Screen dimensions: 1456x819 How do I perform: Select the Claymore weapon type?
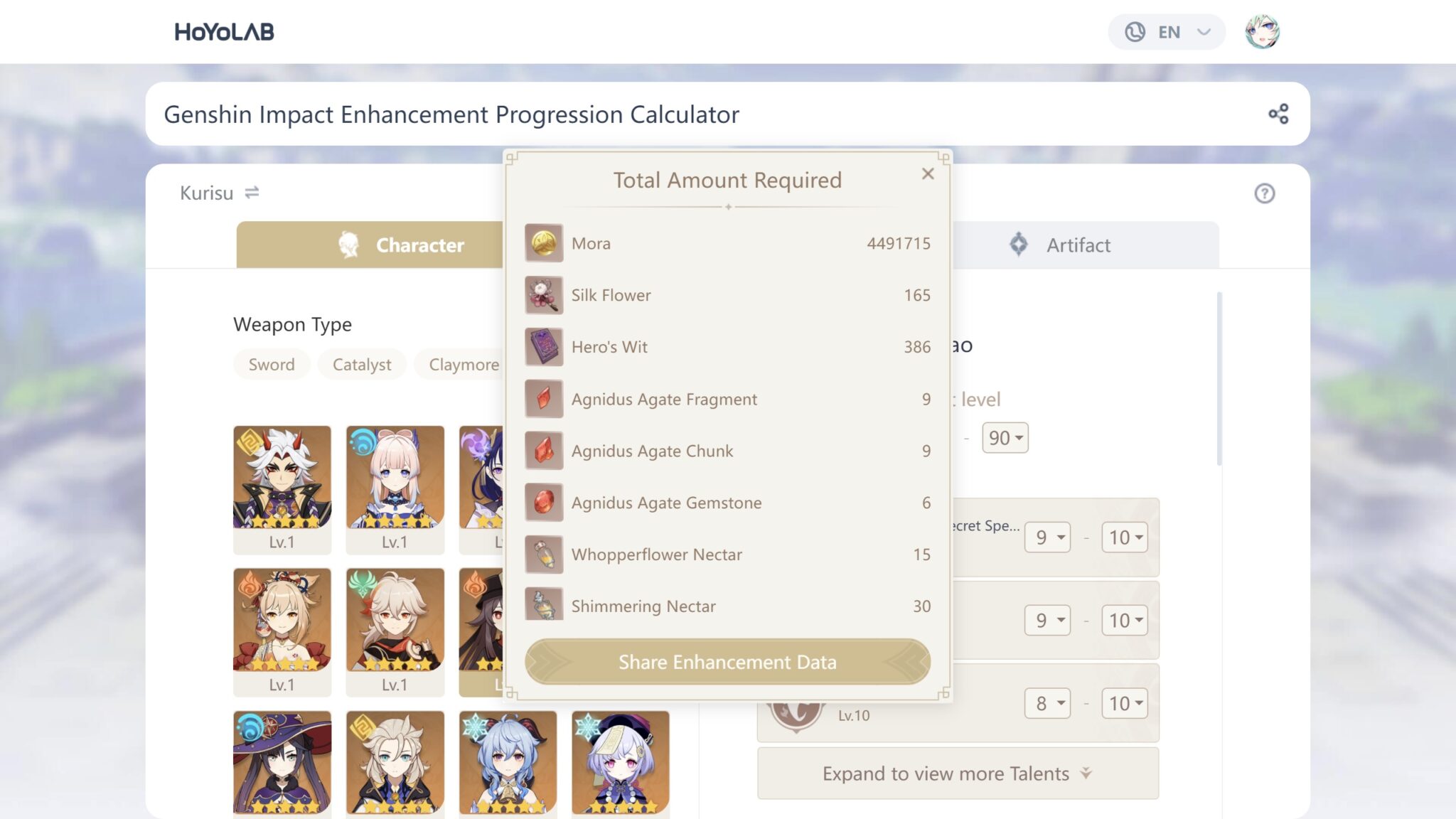coord(463,363)
